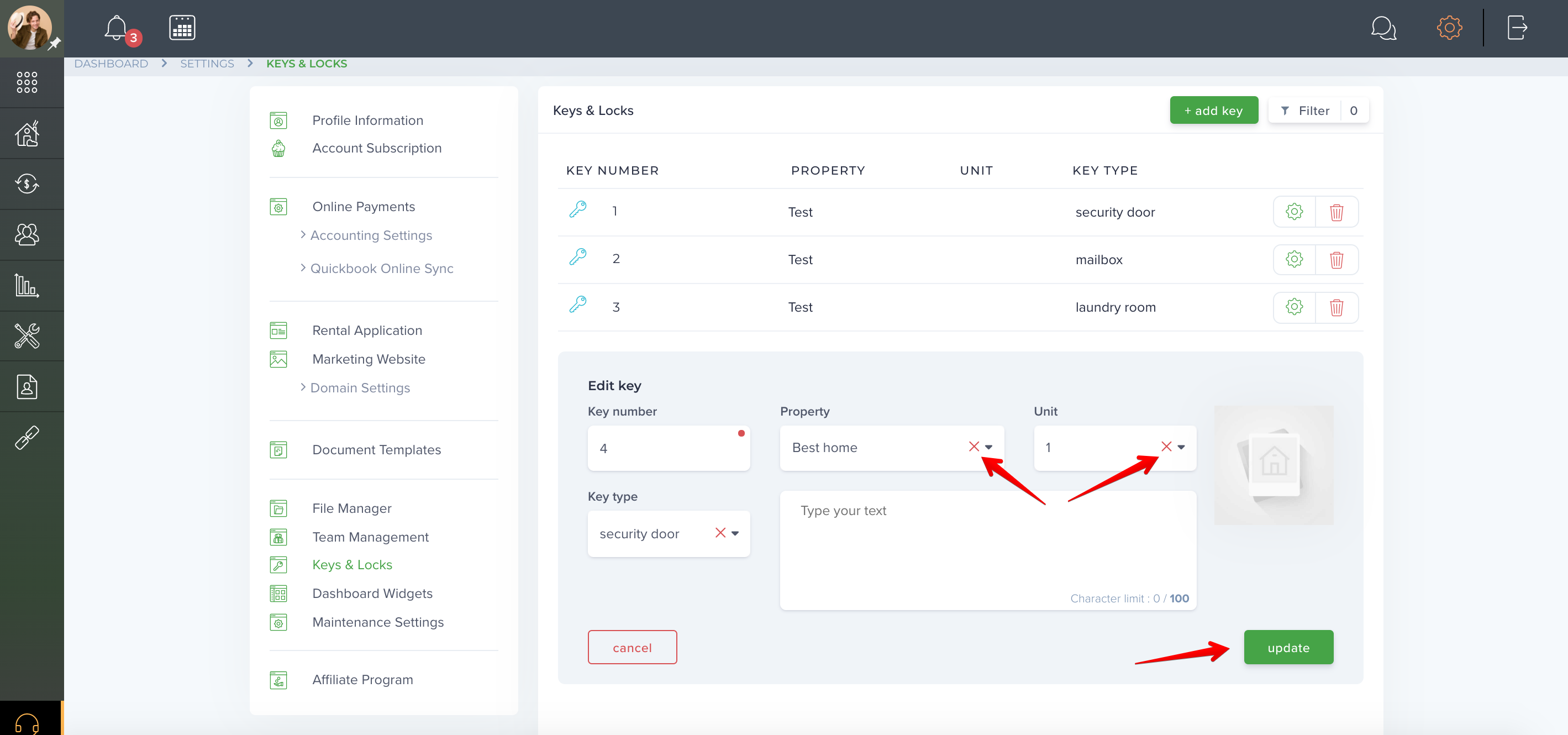Expand the Property dropdown arrow
The width and height of the screenshot is (1568, 735).
989,448
